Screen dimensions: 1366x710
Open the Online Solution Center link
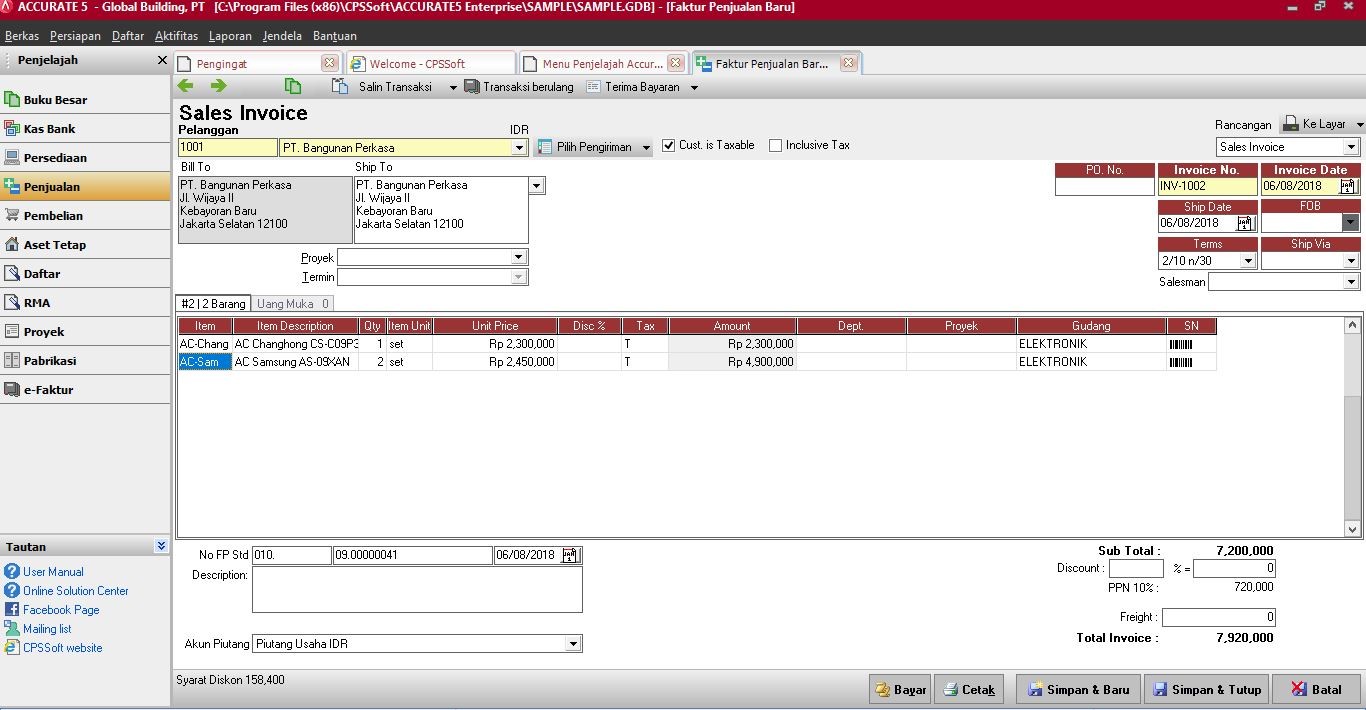[76, 591]
